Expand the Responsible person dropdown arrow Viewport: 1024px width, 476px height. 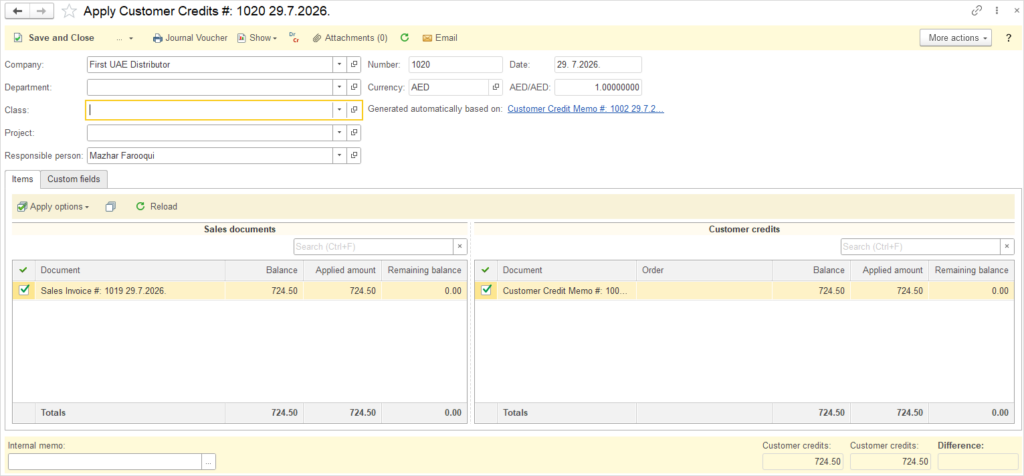(339, 155)
